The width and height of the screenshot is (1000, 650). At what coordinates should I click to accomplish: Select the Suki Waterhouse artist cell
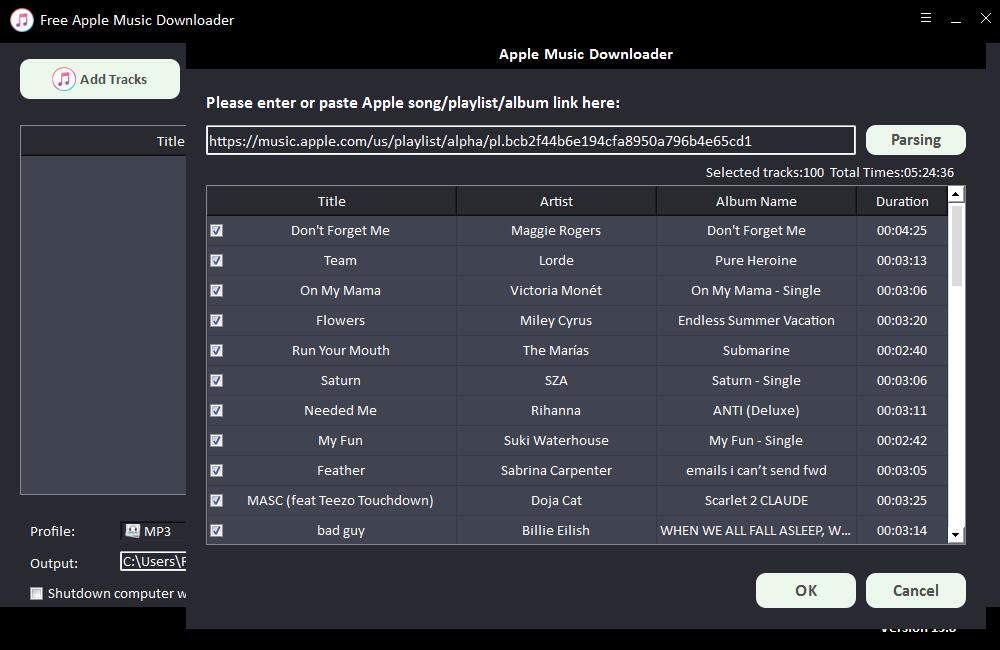coord(556,440)
